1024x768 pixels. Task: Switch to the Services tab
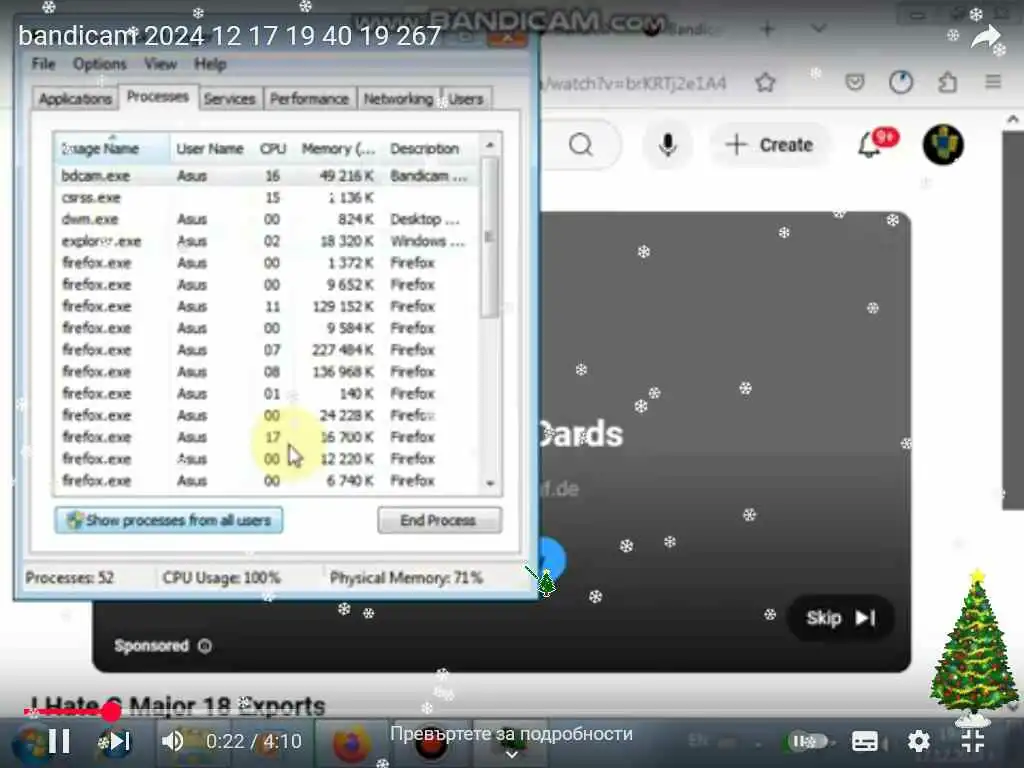point(229,99)
